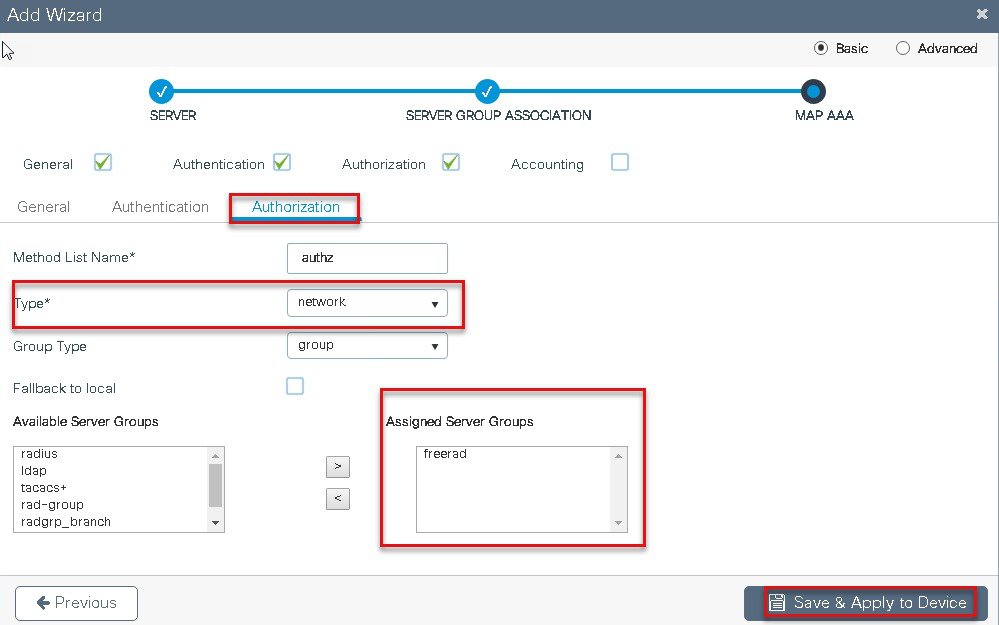Edit the Method List Name field
This screenshot has height=625, width=999.
[367, 258]
